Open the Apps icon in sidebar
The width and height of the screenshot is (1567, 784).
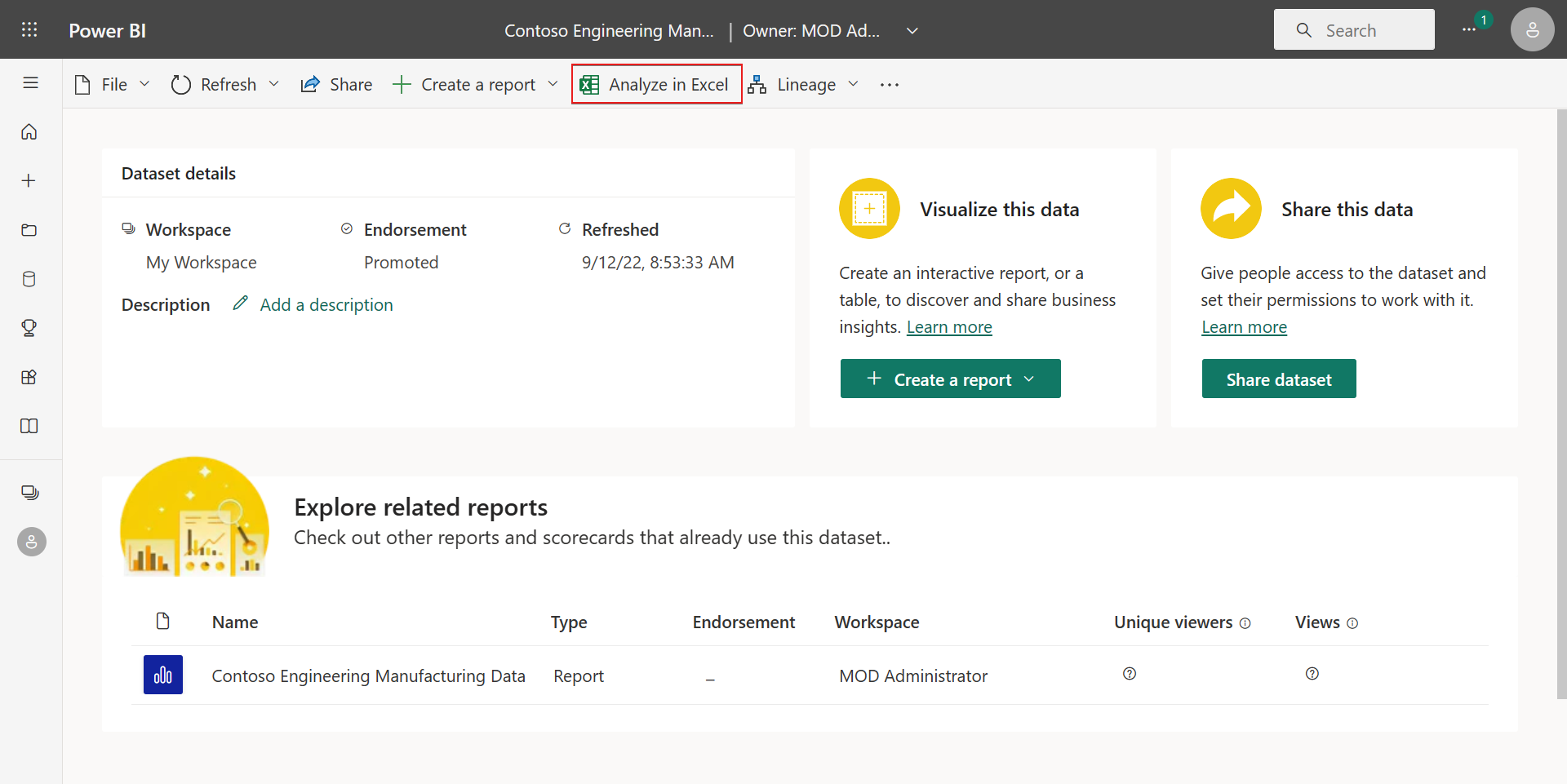coord(29,377)
